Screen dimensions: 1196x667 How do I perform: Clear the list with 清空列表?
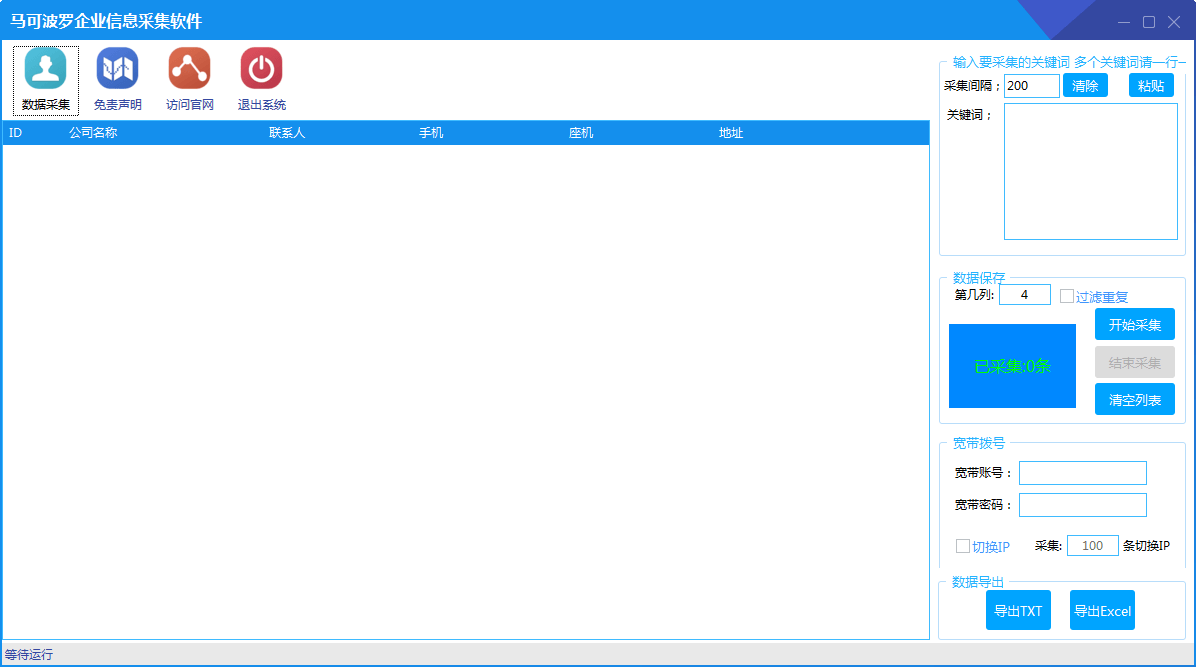(x=1134, y=399)
